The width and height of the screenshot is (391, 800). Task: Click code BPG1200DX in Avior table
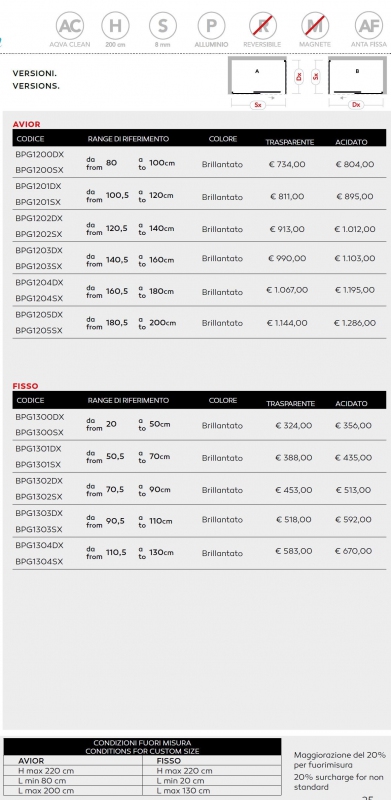(x=40, y=155)
